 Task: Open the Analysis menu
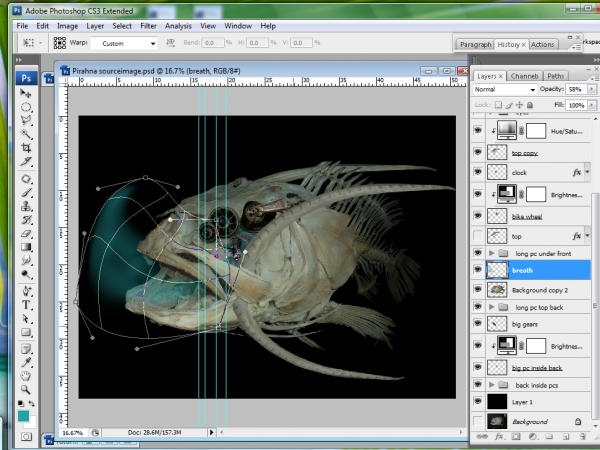click(178, 26)
